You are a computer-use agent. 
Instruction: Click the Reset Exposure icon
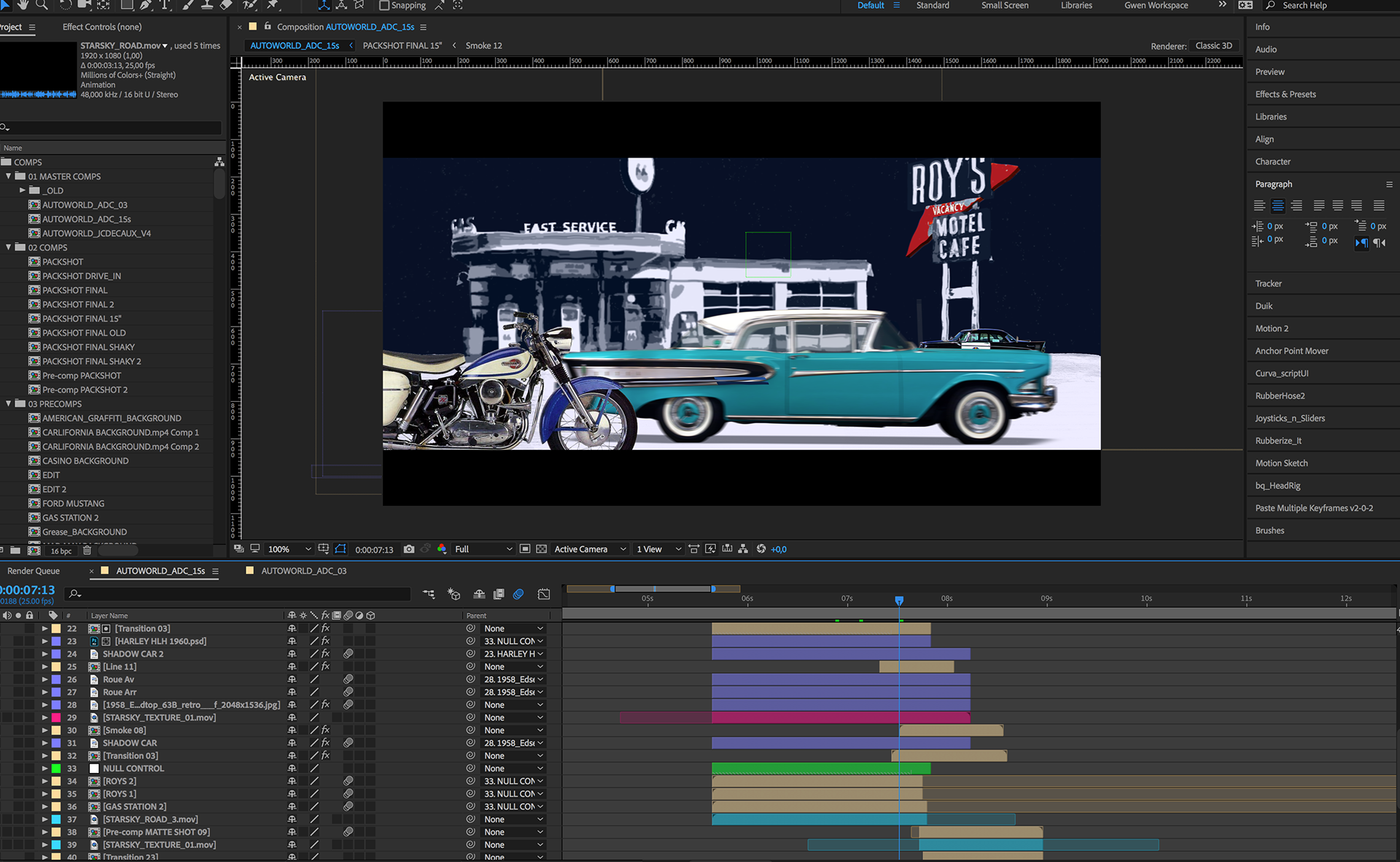tap(761, 549)
